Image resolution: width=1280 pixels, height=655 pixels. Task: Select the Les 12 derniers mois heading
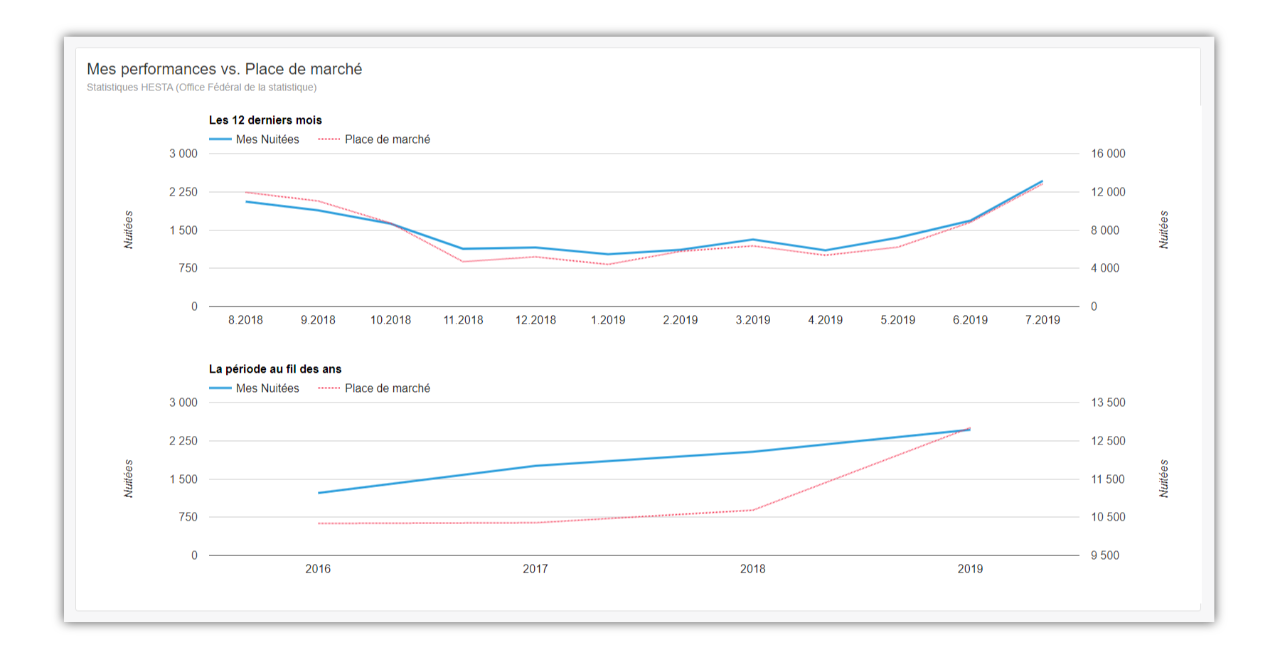[265, 121]
